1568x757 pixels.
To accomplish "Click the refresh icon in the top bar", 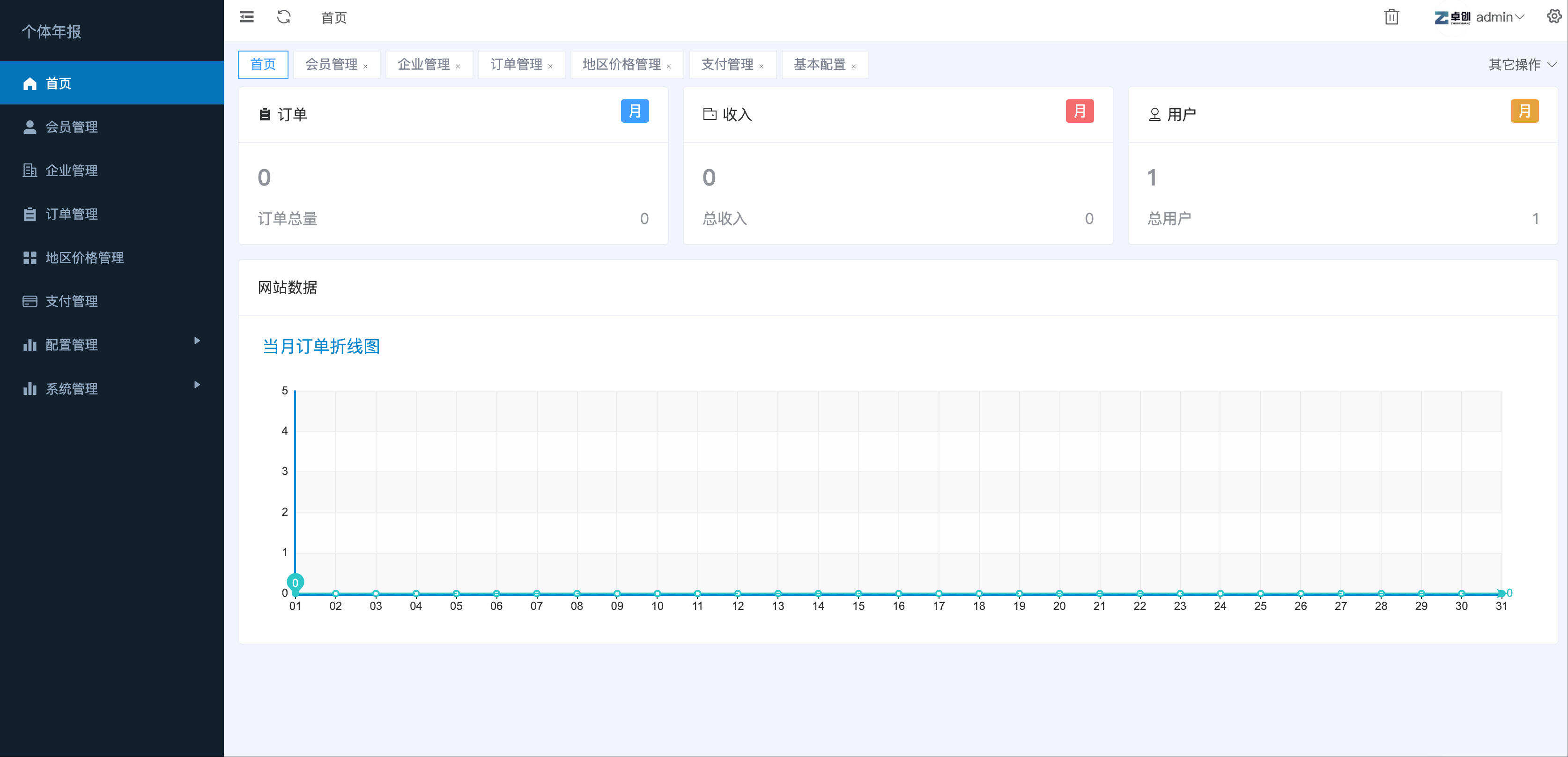I will click(x=284, y=17).
